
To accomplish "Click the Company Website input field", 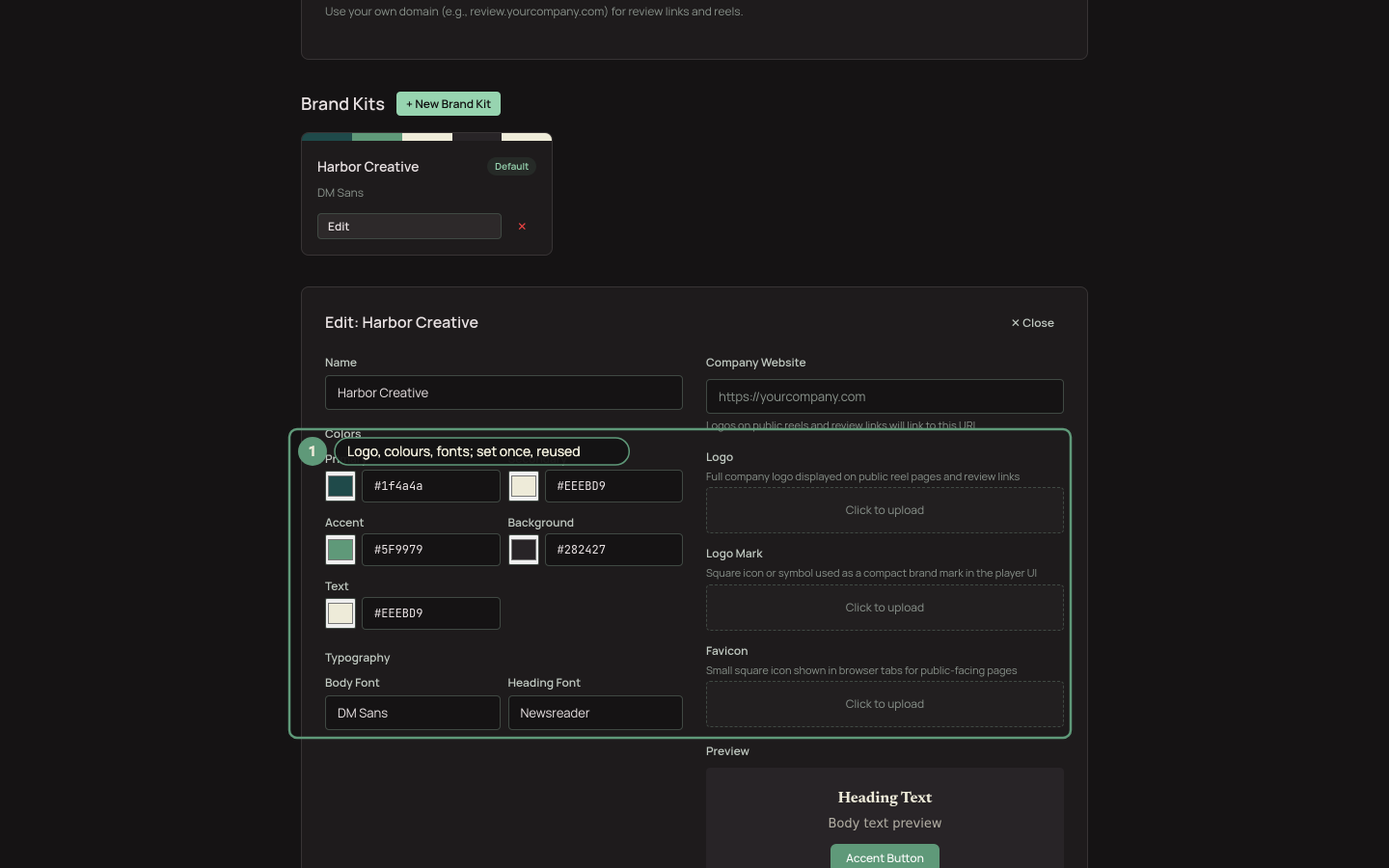I will [x=885, y=396].
